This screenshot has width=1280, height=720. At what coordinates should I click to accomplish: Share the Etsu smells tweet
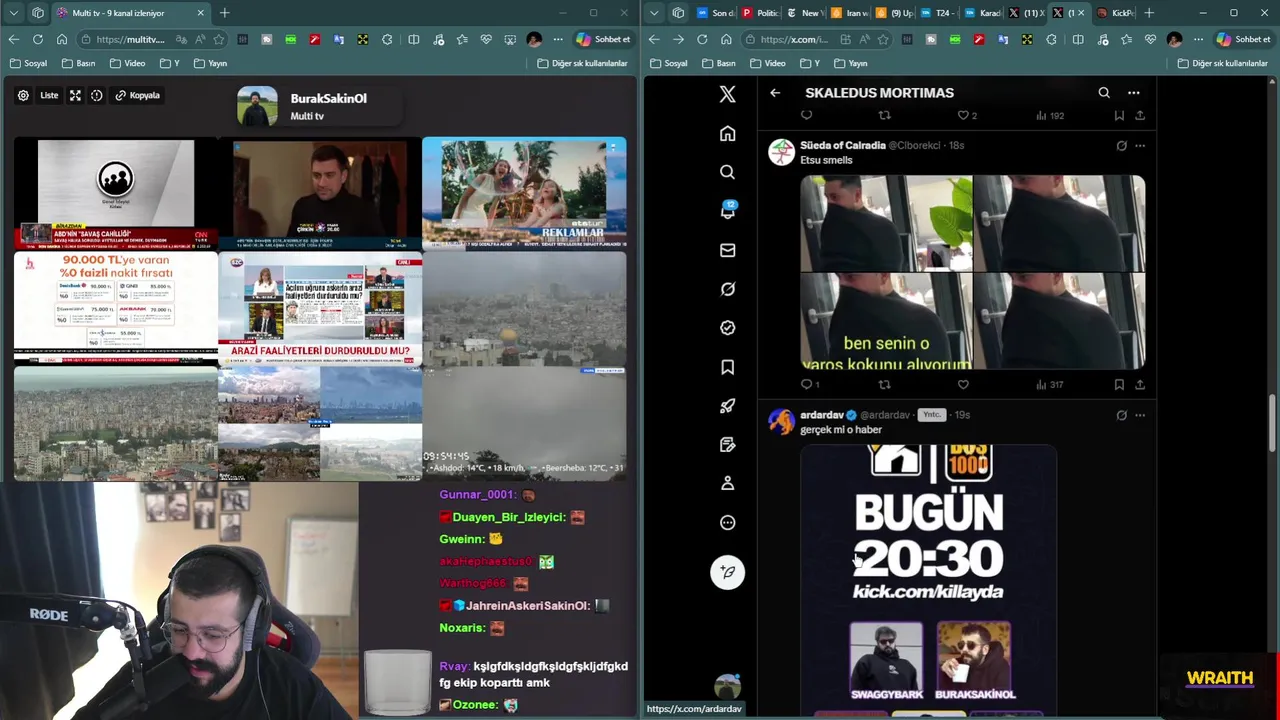pos(1140,384)
